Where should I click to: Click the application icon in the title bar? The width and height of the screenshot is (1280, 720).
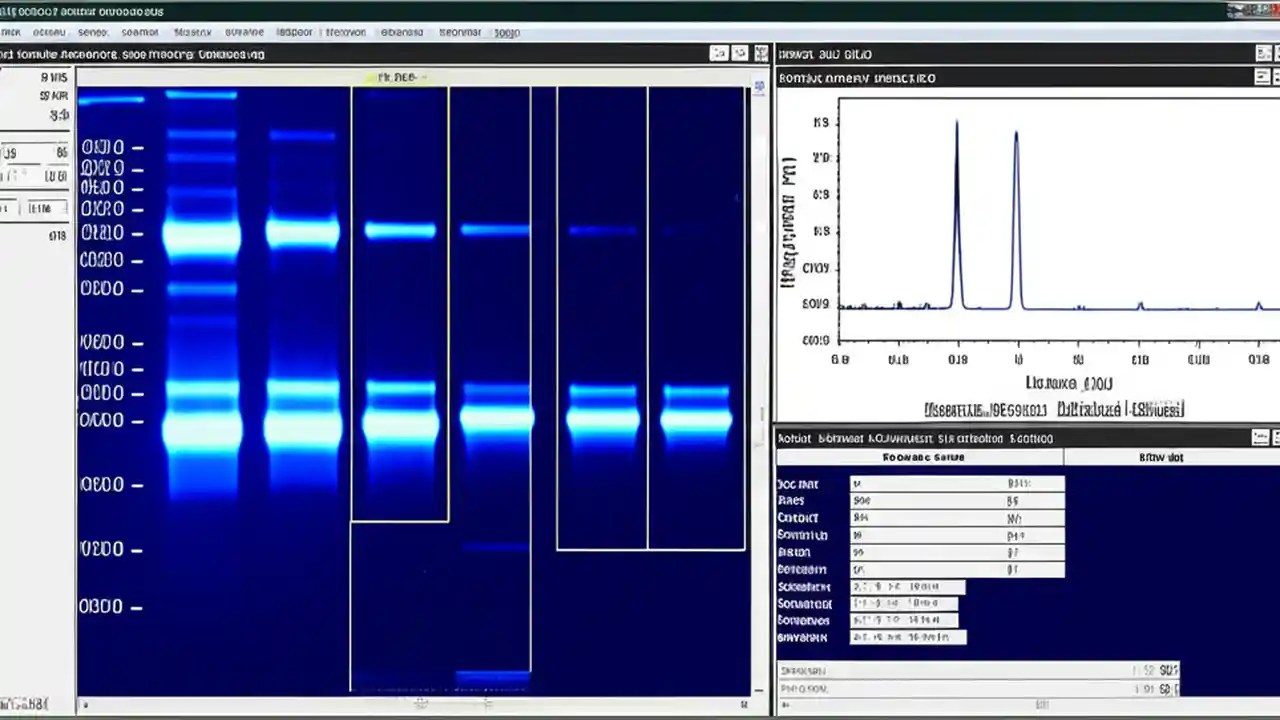(8, 11)
